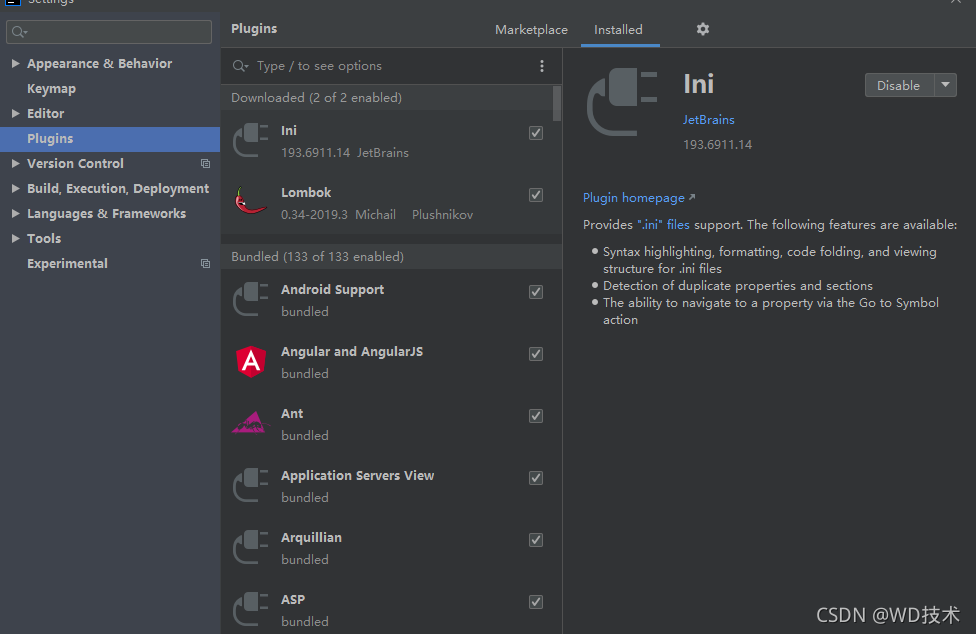Click 'Downloaded (2 of 2 enabled)' header
976x634 pixels.
pos(316,98)
